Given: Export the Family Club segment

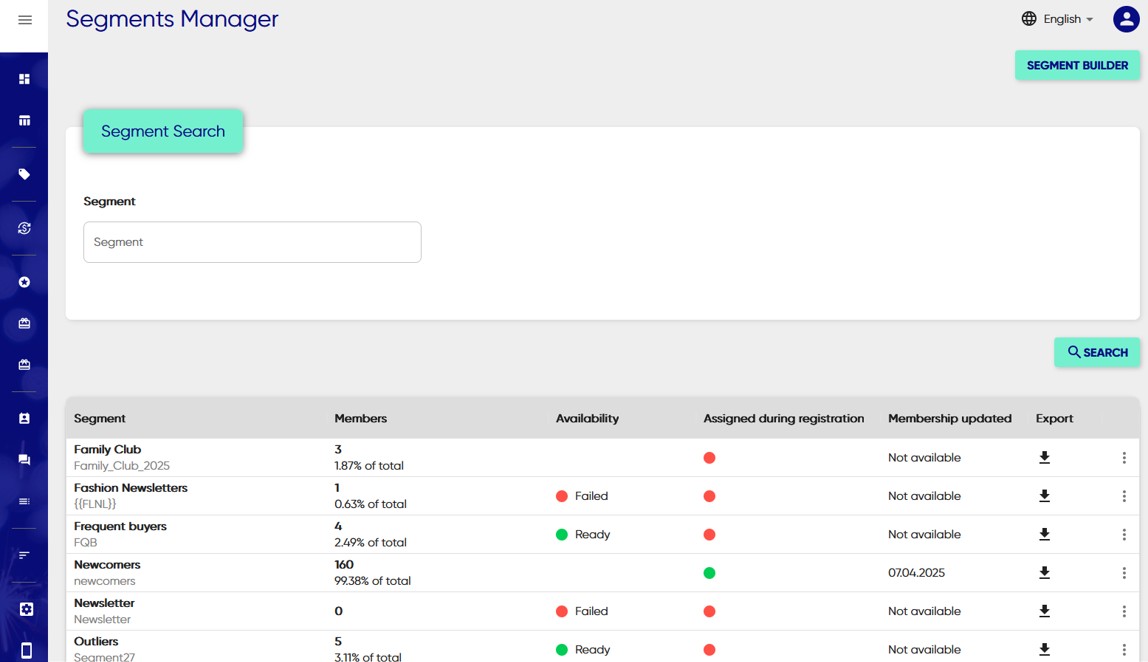Looking at the screenshot, I should click(x=1044, y=458).
